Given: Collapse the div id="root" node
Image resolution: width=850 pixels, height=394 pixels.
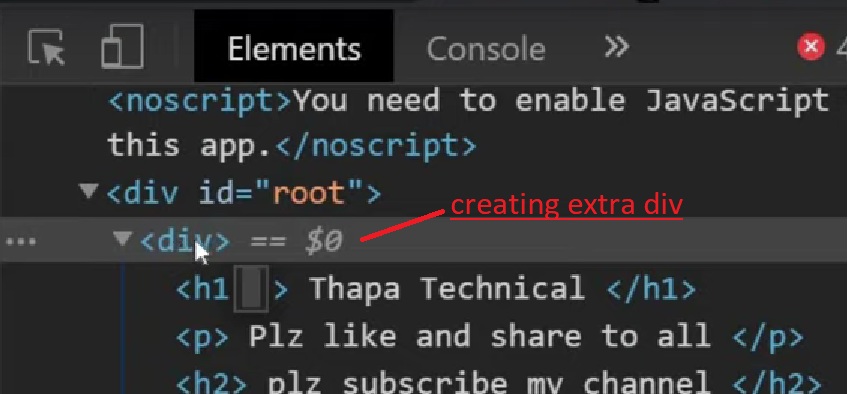Looking at the screenshot, I should 88,191.
